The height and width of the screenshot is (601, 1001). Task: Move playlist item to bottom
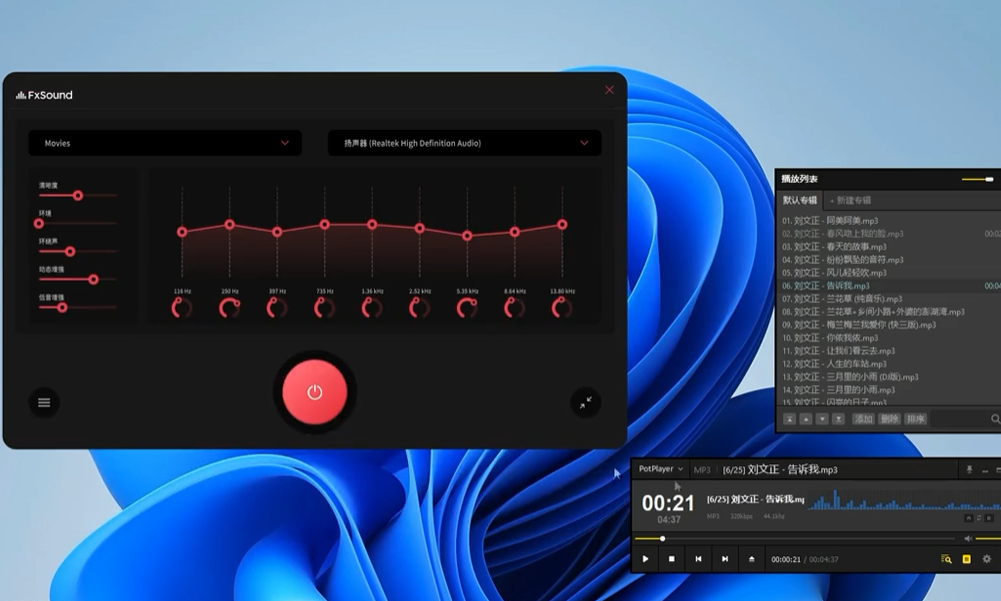(838, 419)
